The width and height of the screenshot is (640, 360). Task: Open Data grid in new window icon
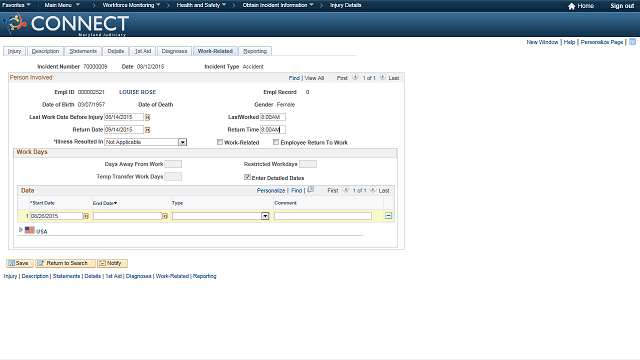click(311, 190)
